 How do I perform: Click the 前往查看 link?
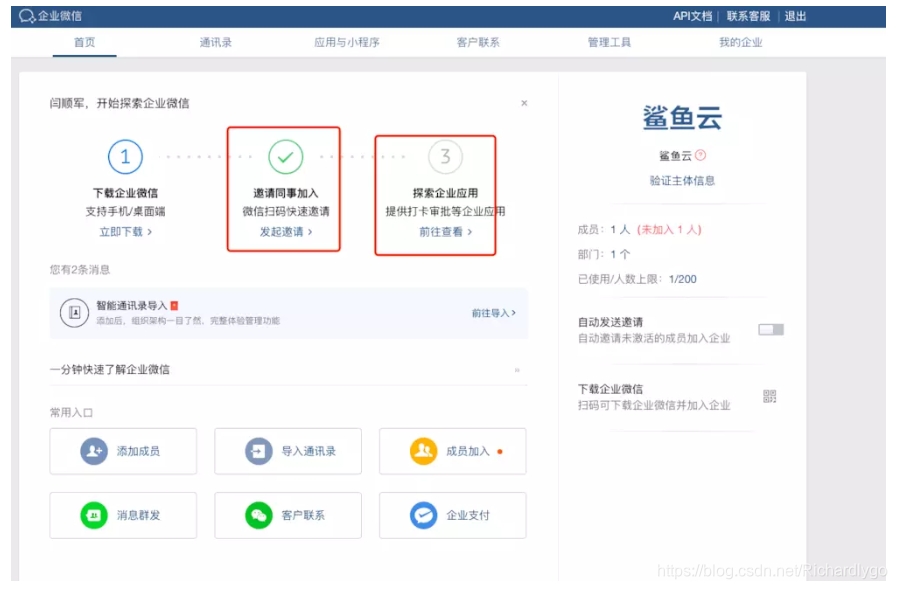445,232
